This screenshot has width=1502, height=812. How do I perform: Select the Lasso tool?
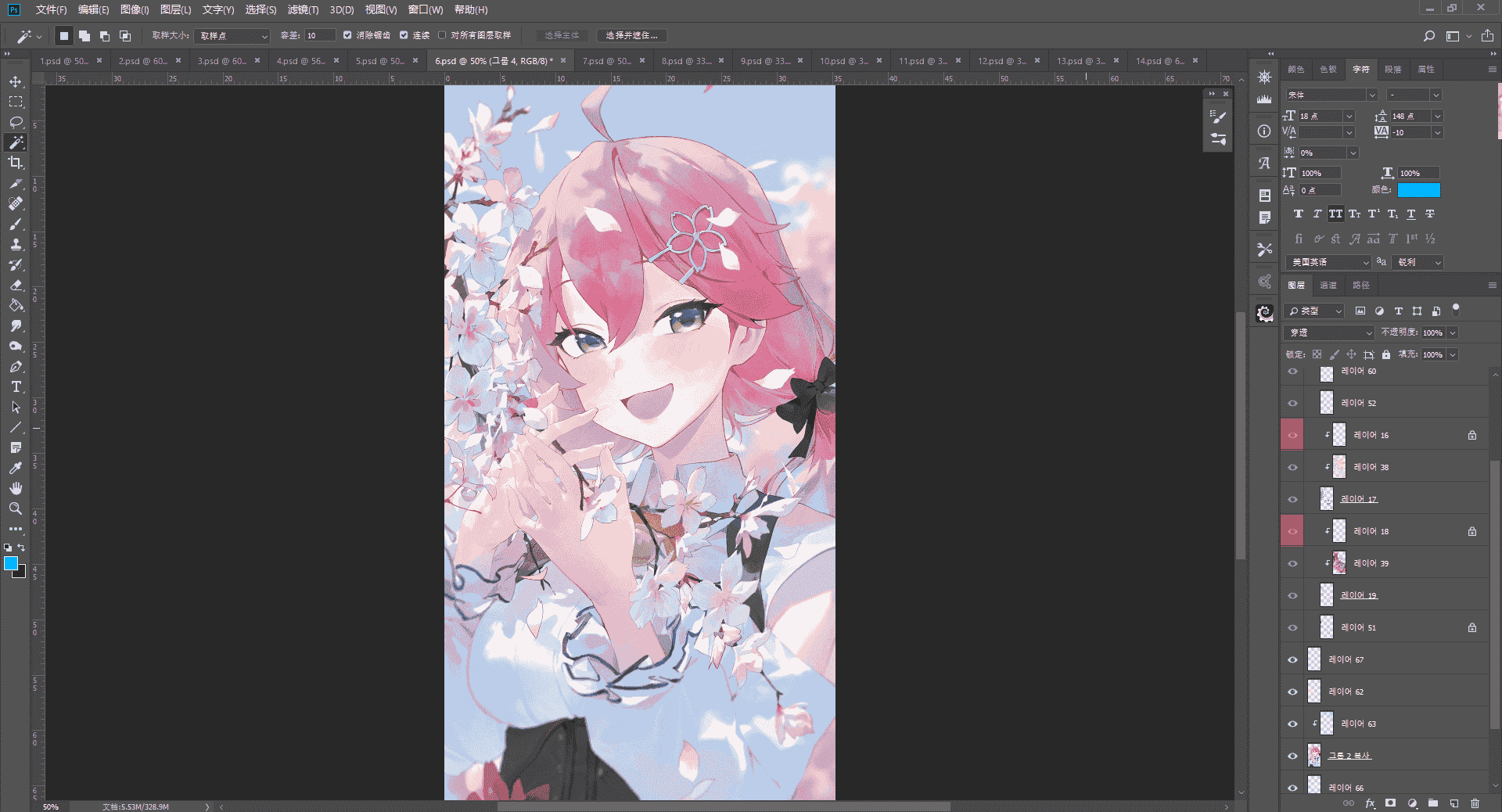click(16, 122)
